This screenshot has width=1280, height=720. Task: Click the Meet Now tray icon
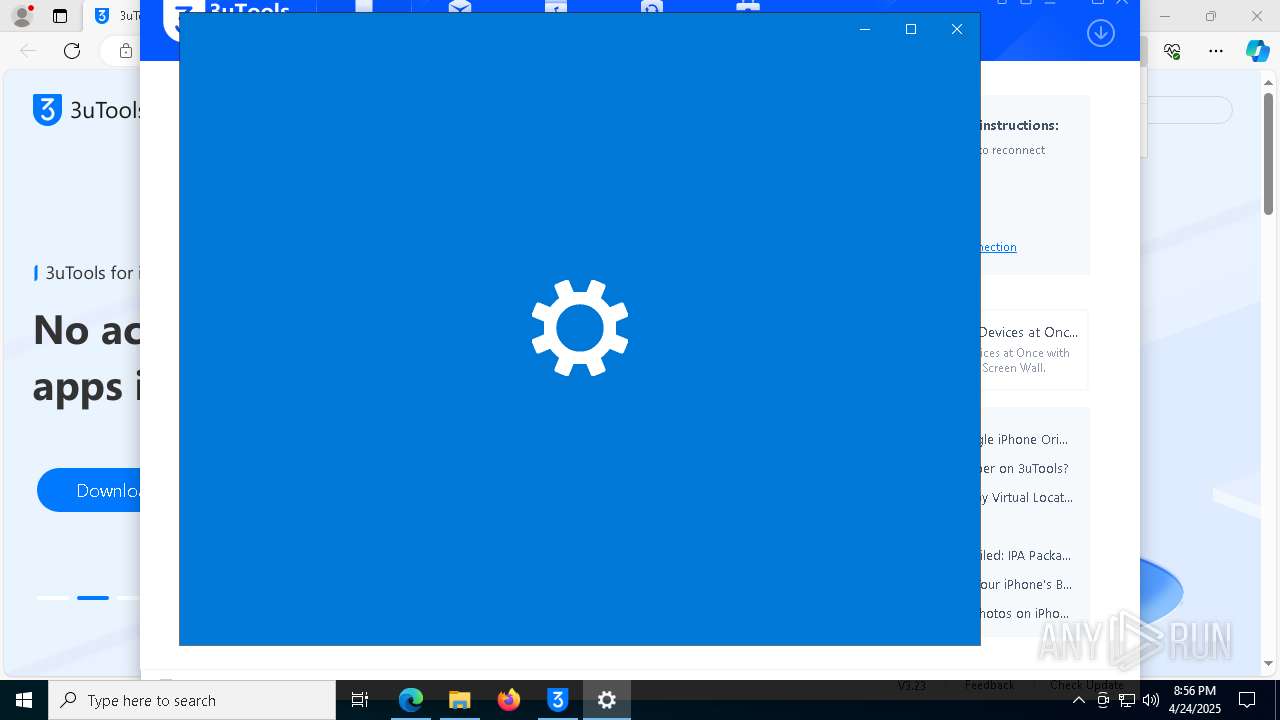pyautogui.click(x=1103, y=700)
